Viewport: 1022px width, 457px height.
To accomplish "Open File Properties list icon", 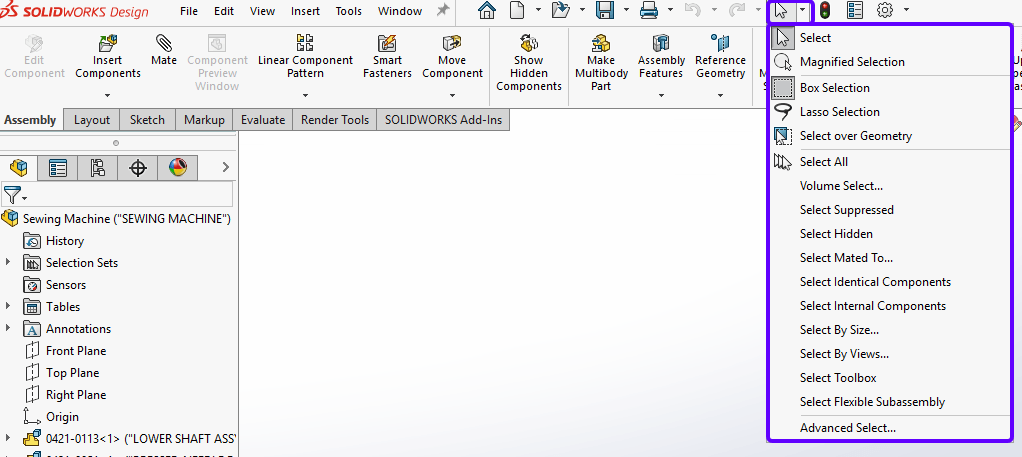I will [x=854, y=10].
